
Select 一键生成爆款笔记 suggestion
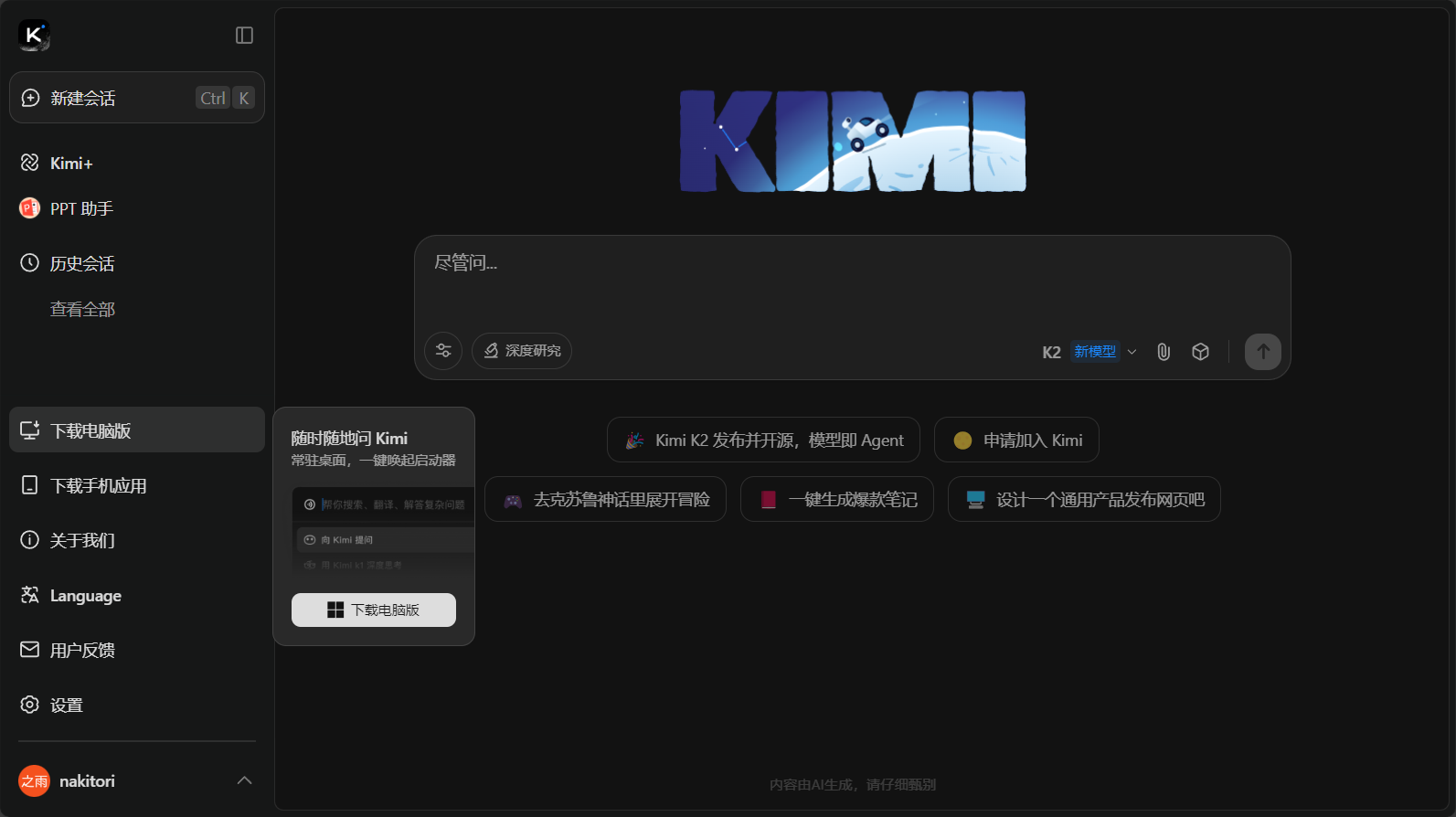click(x=836, y=499)
